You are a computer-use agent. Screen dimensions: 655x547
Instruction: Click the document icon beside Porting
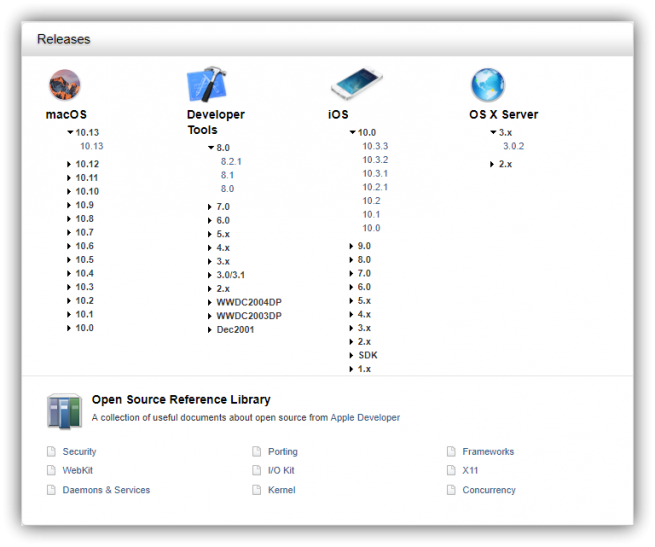(x=256, y=451)
